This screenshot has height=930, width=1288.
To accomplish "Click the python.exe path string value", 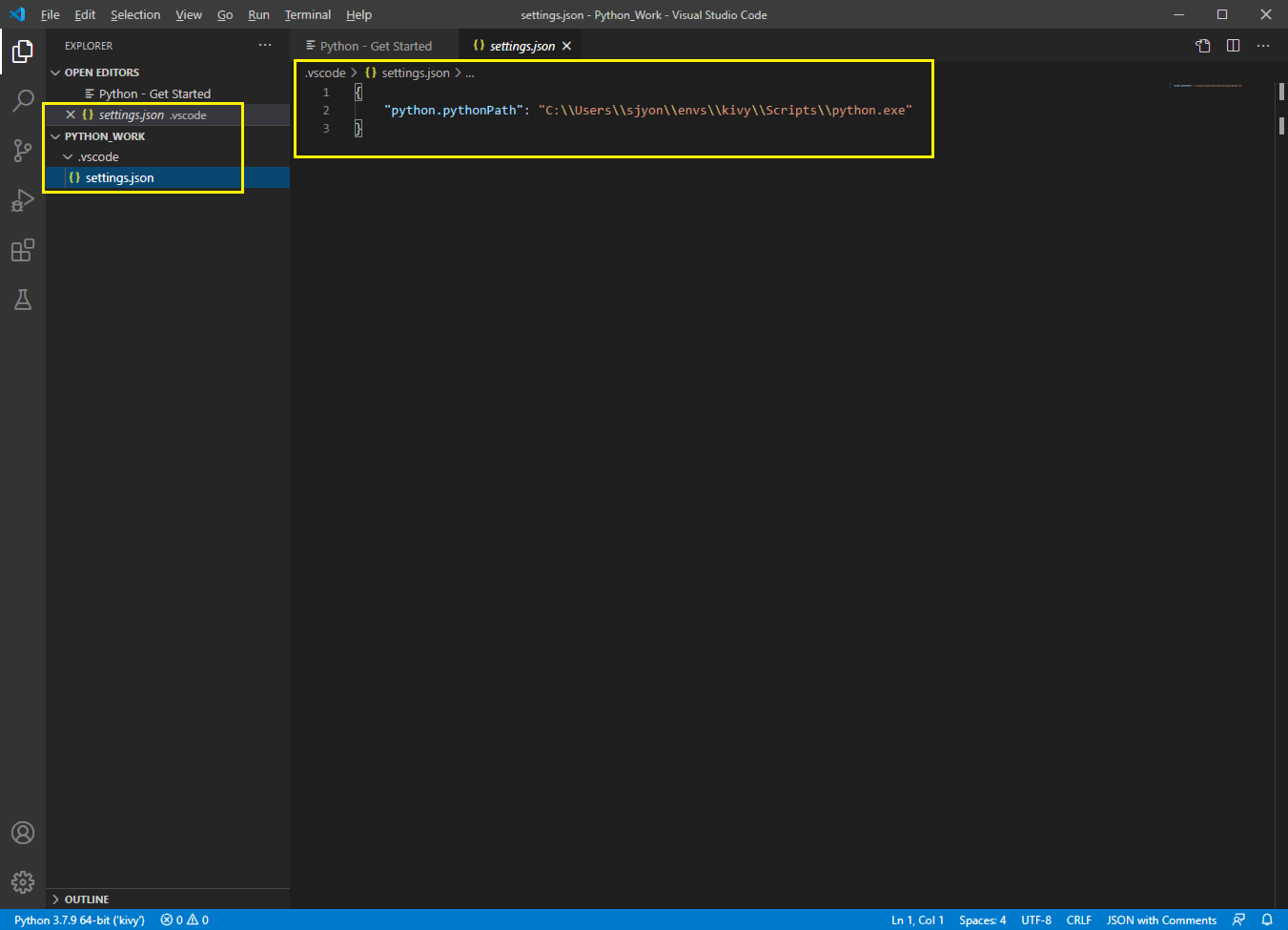I will 725,111.
